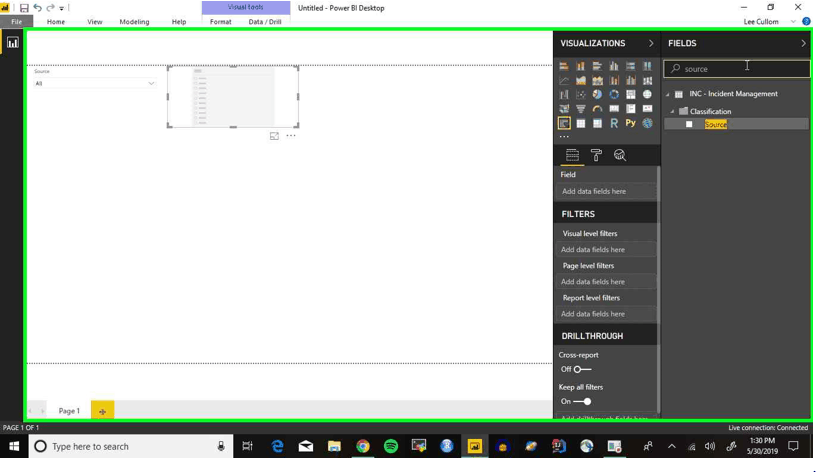This screenshot has height=472, width=816.
Task: Select the Gauge visualization
Action: (597, 109)
